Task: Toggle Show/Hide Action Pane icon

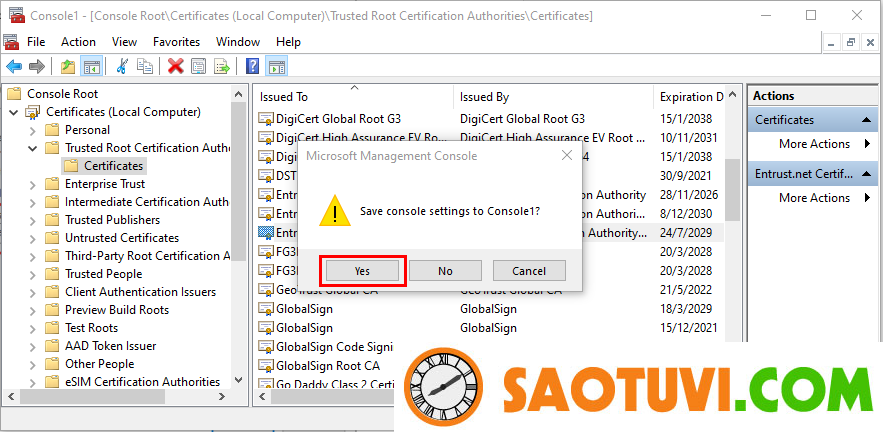Action: point(277,67)
